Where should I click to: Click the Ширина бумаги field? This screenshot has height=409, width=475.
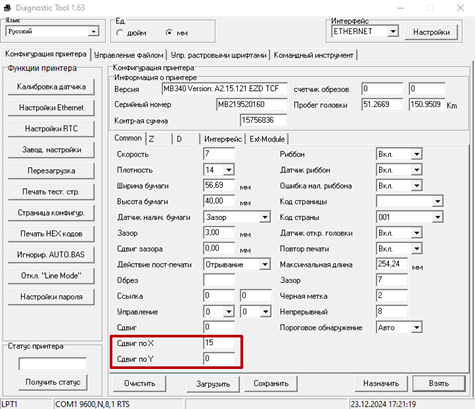[x=219, y=185]
